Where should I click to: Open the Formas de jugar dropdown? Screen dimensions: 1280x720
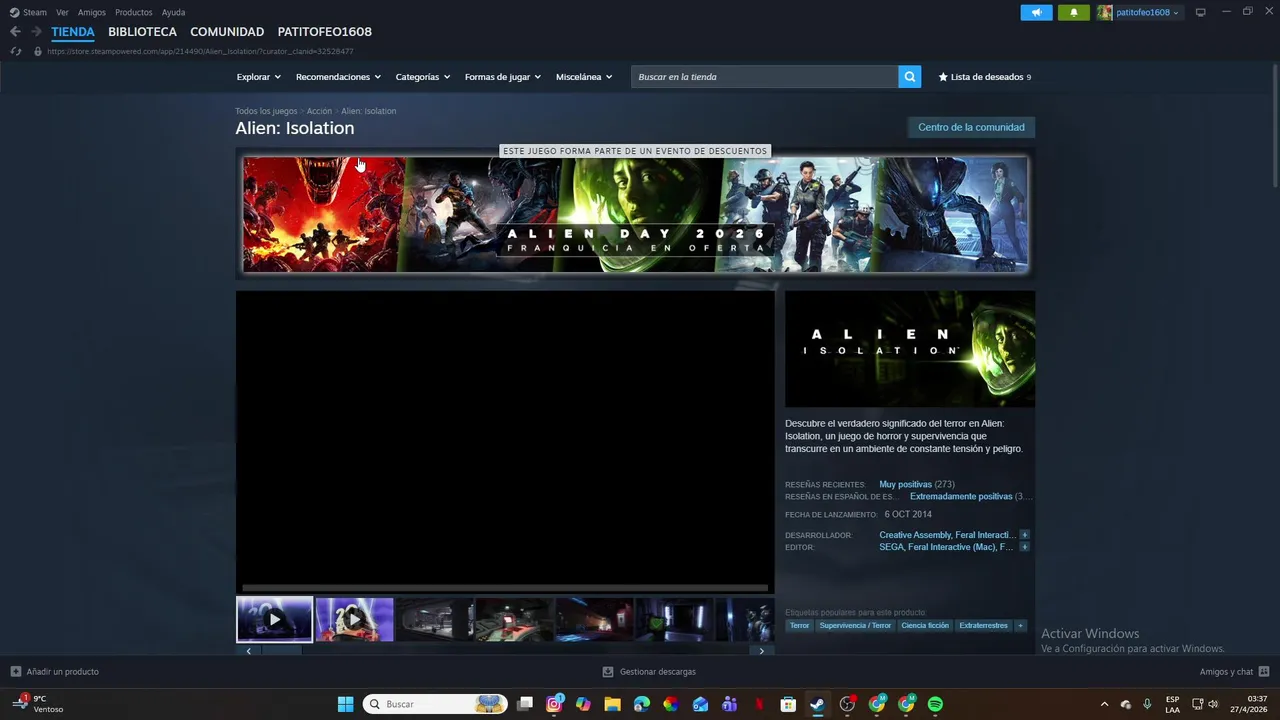pyautogui.click(x=503, y=77)
